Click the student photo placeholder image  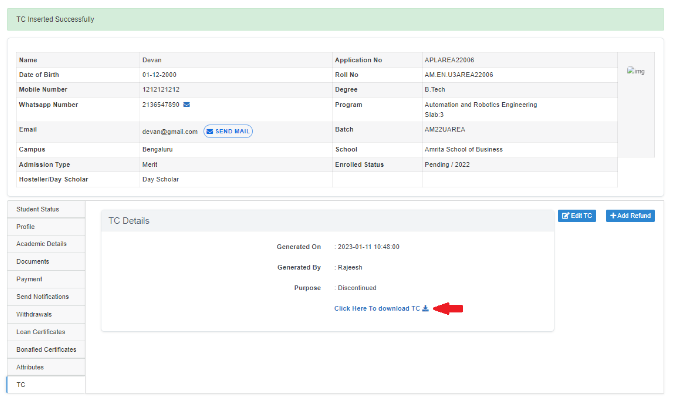pos(635,71)
